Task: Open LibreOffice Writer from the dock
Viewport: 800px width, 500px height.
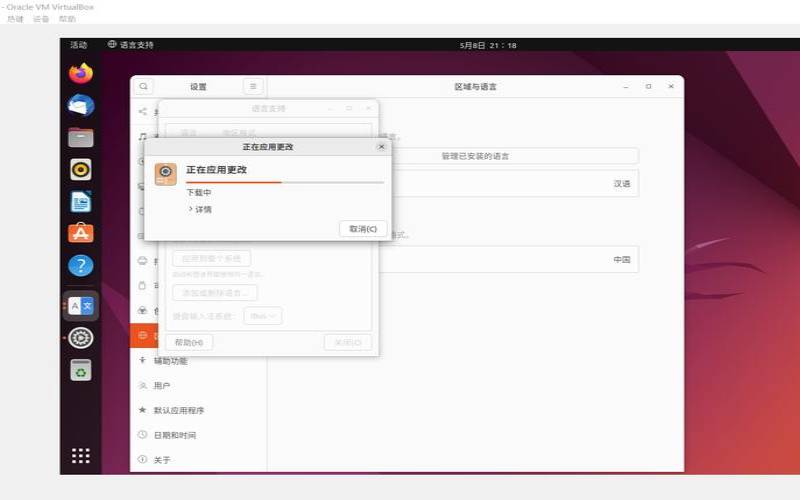Action: click(x=81, y=202)
